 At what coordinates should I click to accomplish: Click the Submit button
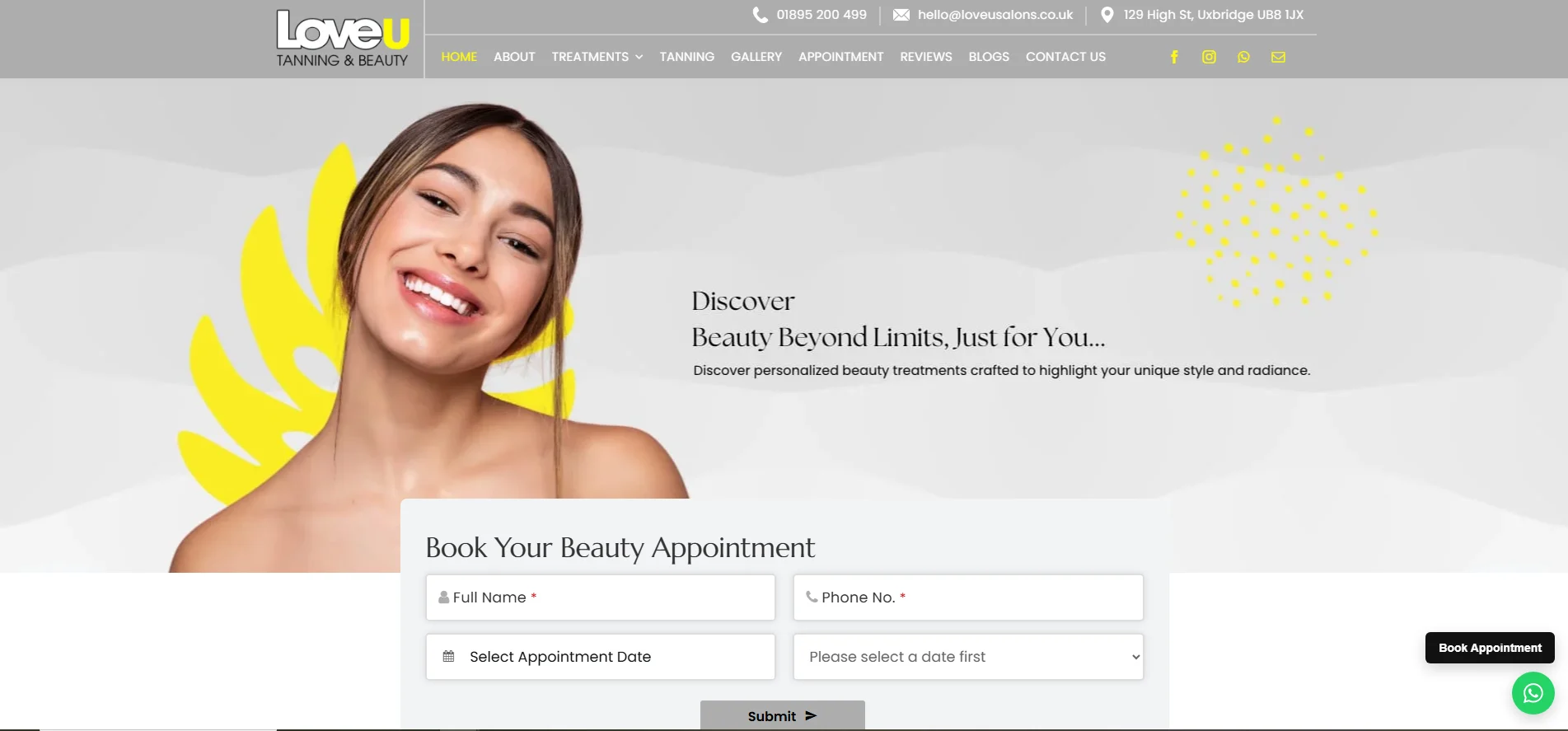(x=782, y=715)
